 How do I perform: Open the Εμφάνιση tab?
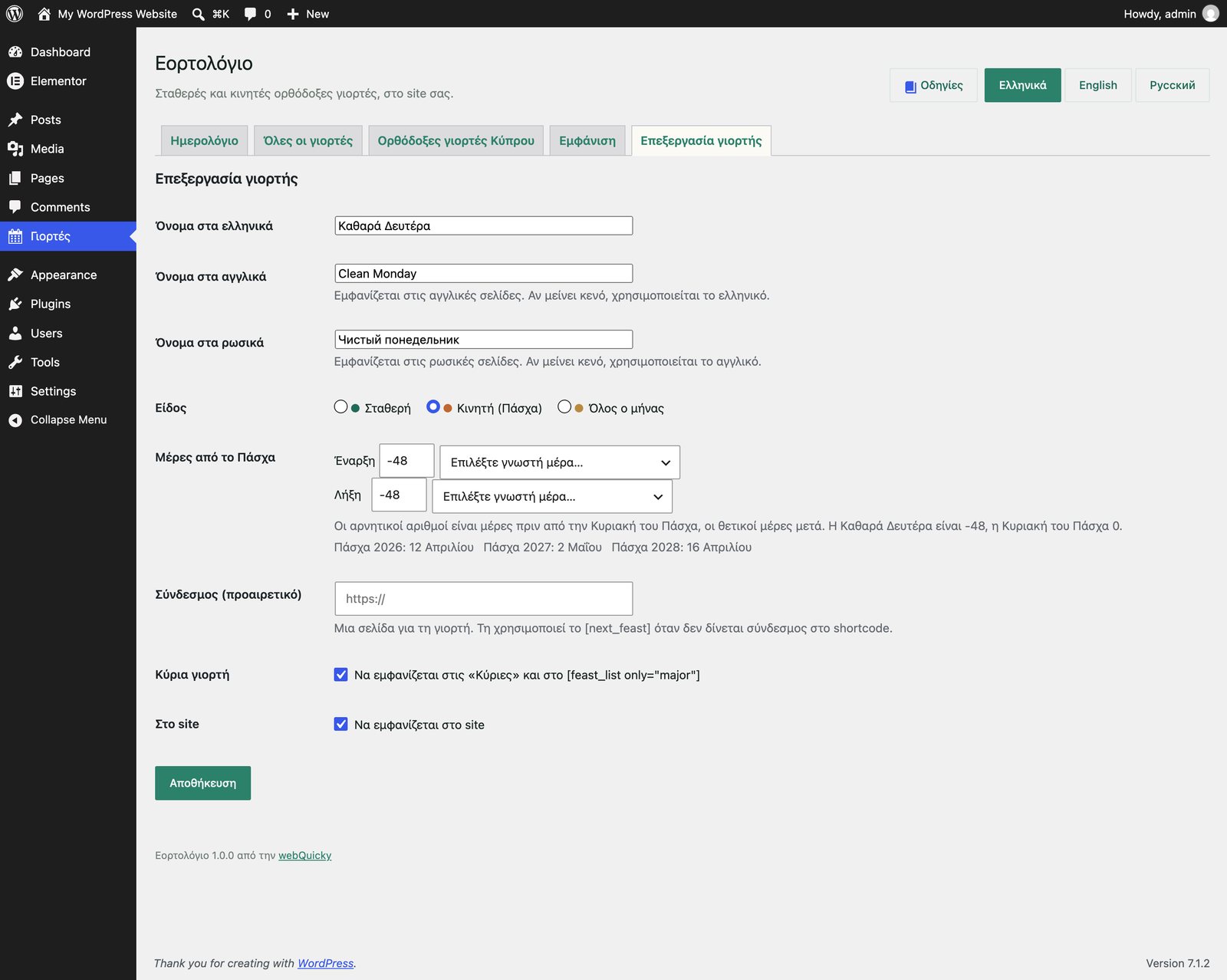[587, 140]
